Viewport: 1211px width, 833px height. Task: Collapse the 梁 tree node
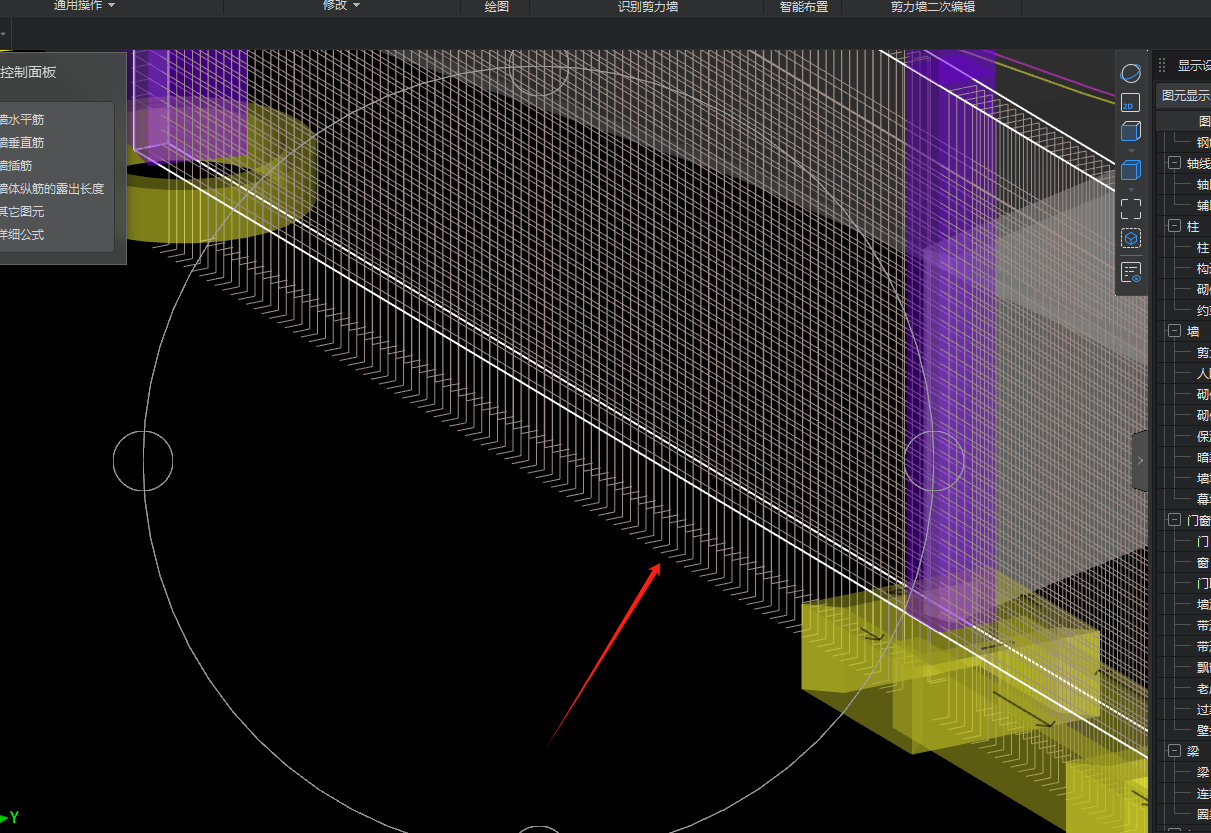click(x=1173, y=751)
